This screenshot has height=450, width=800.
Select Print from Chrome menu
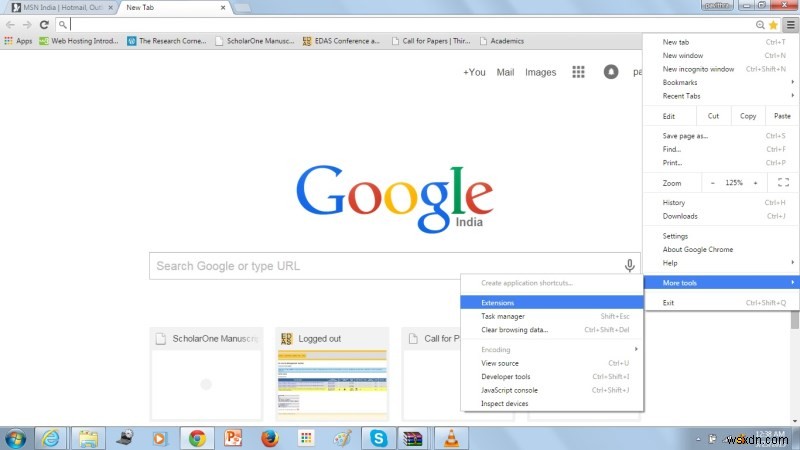[721, 163]
